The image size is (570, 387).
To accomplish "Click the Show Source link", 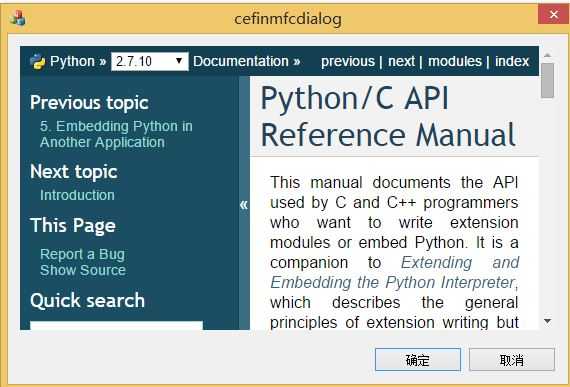I will tap(83, 270).
